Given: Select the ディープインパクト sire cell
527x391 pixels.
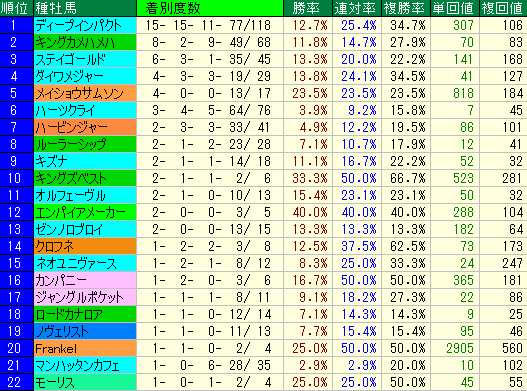Looking at the screenshot, I should (85, 25).
